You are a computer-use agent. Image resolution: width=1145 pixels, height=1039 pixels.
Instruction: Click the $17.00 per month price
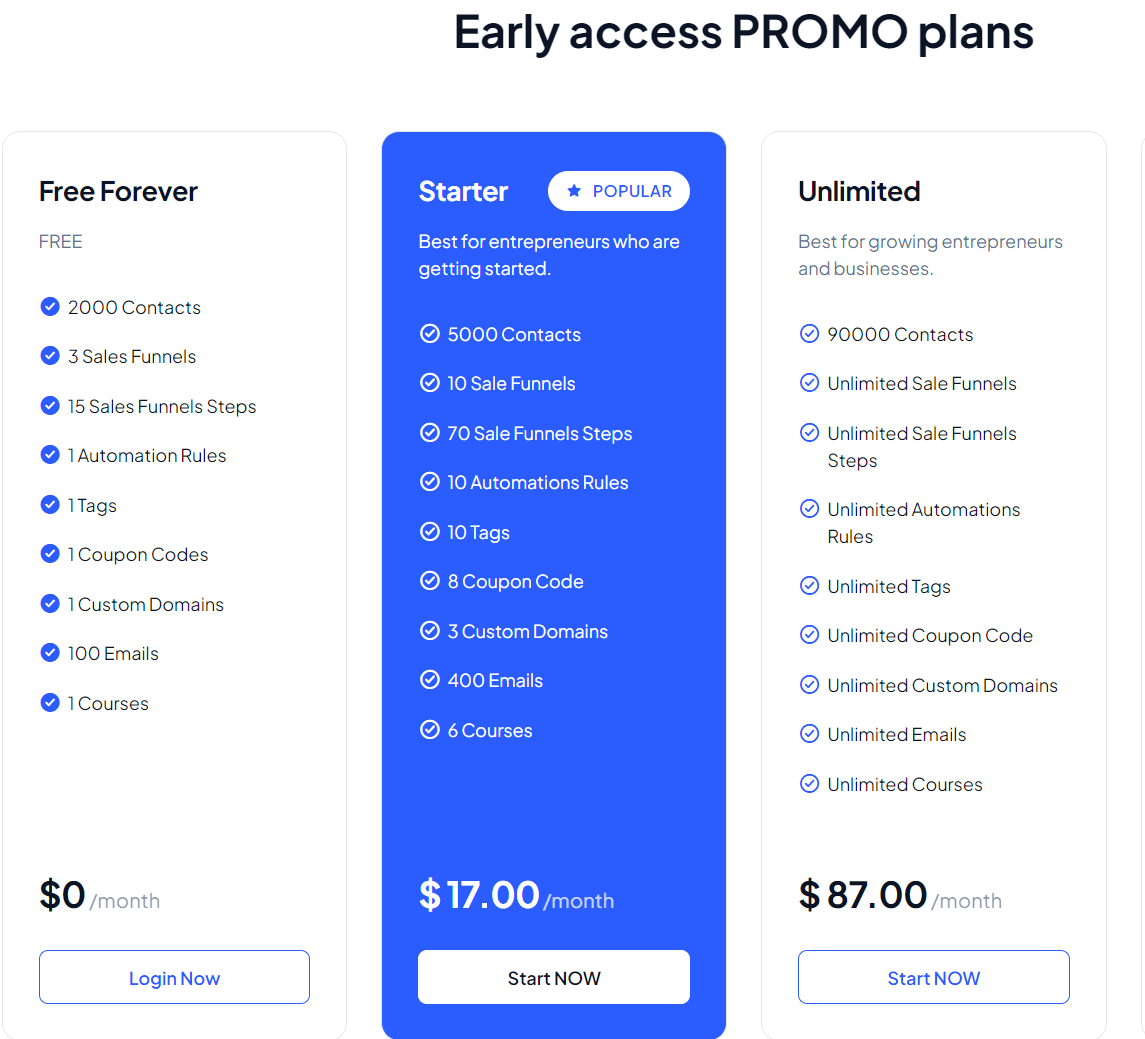[516, 895]
